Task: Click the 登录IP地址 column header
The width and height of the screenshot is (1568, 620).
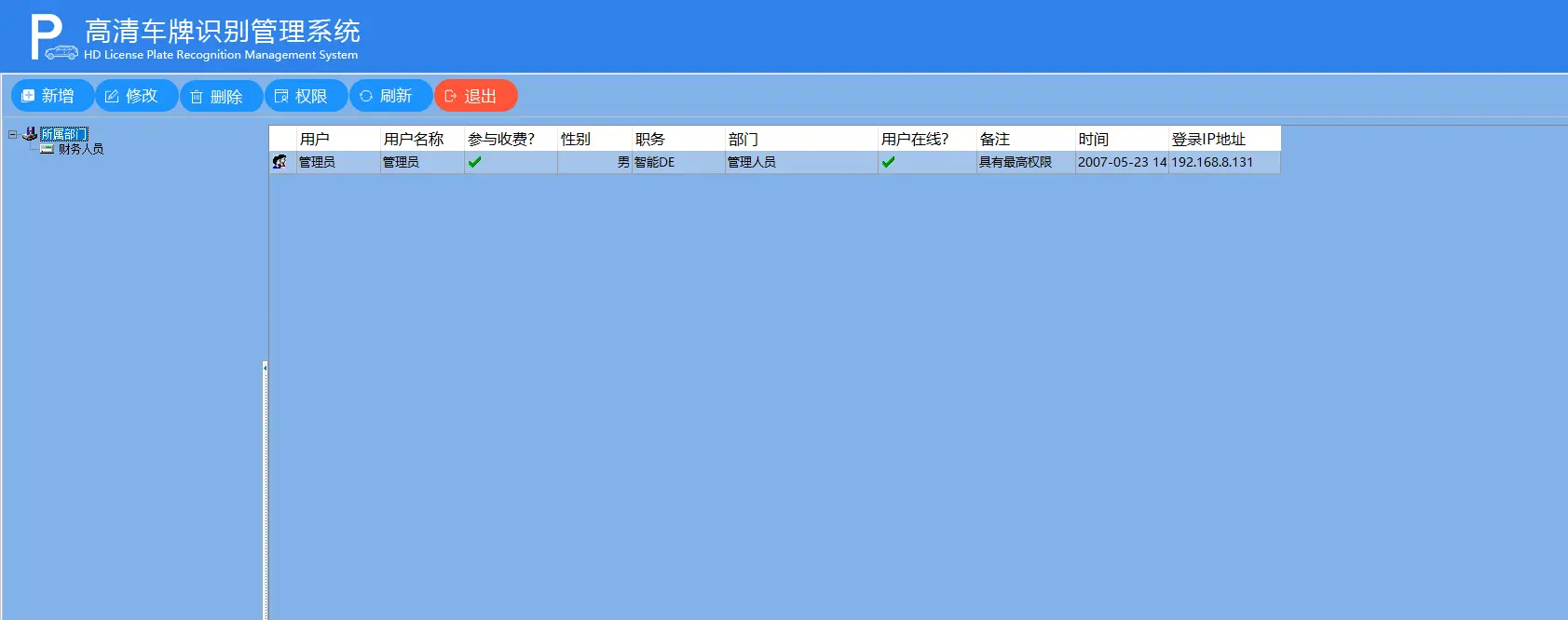Action: (x=1225, y=139)
